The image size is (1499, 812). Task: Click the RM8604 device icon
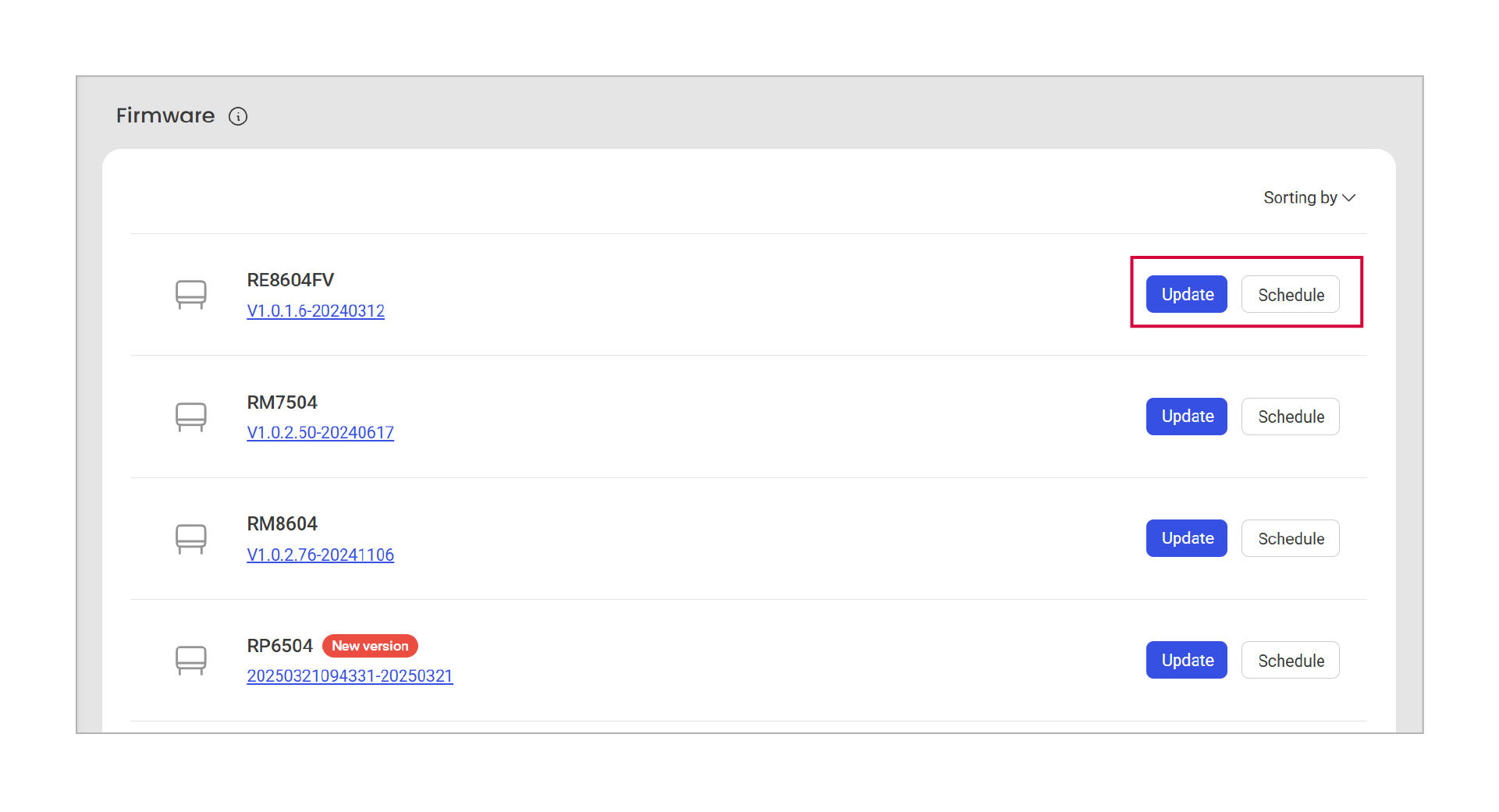190,538
